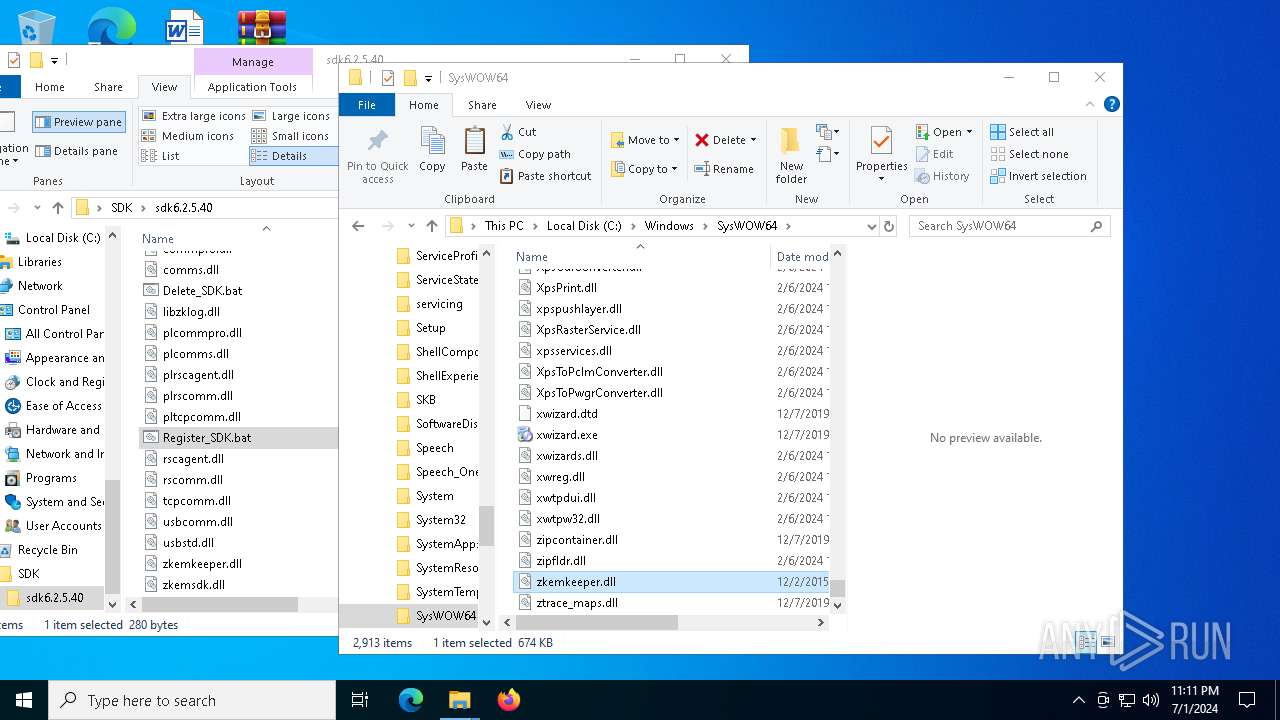Click the Type here to search box

point(192,700)
